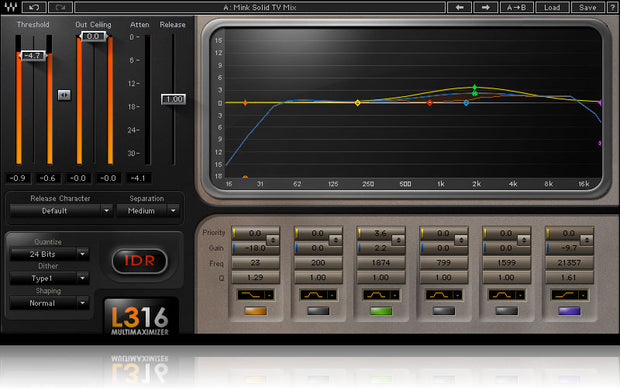Open the Release Character Default dropdown

[61, 211]
